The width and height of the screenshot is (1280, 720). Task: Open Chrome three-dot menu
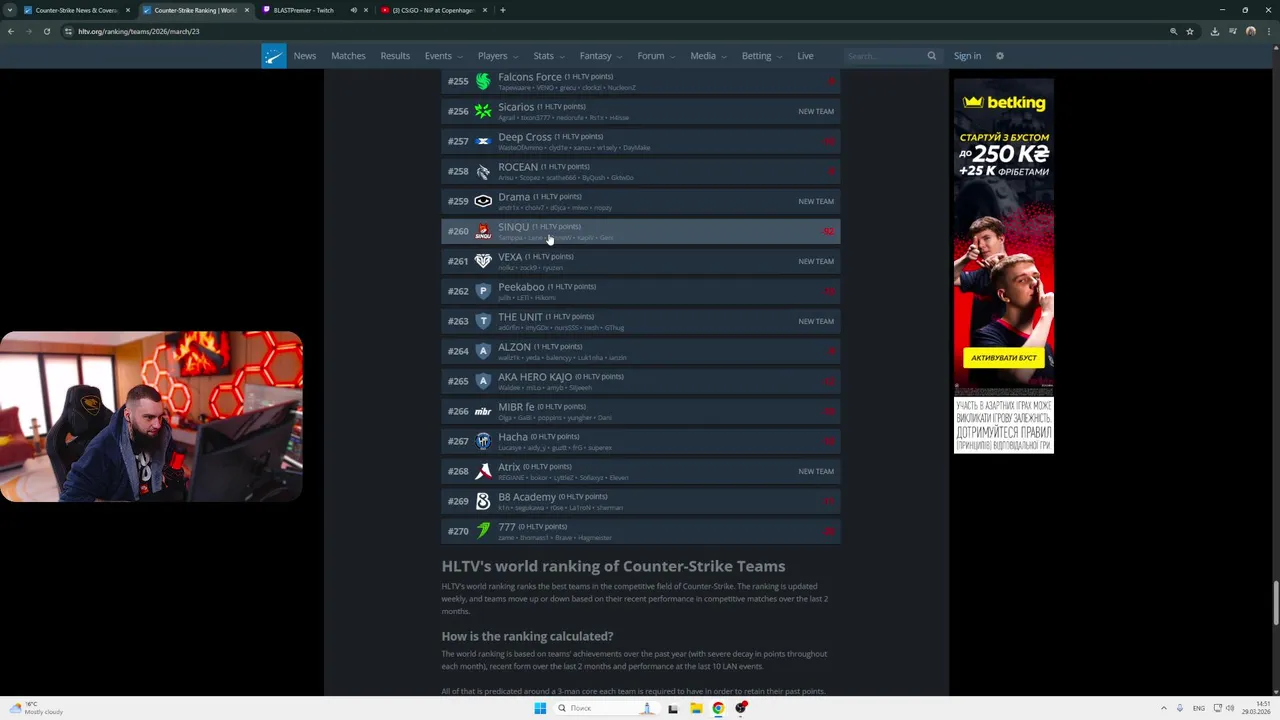(1268, 31)
